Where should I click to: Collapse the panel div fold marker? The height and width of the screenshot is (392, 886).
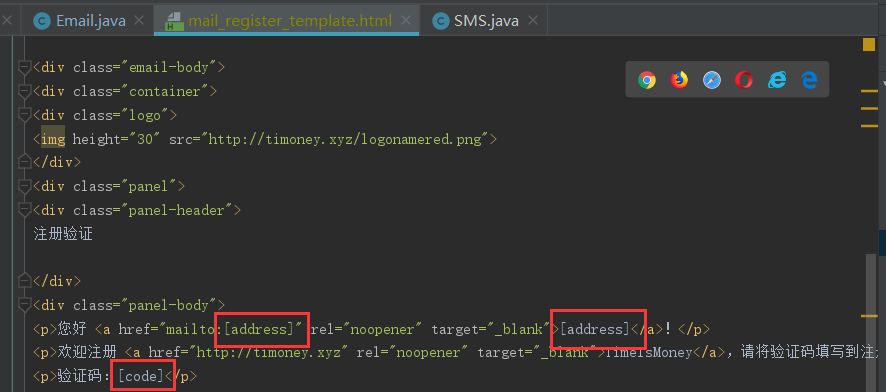[24, 186]
